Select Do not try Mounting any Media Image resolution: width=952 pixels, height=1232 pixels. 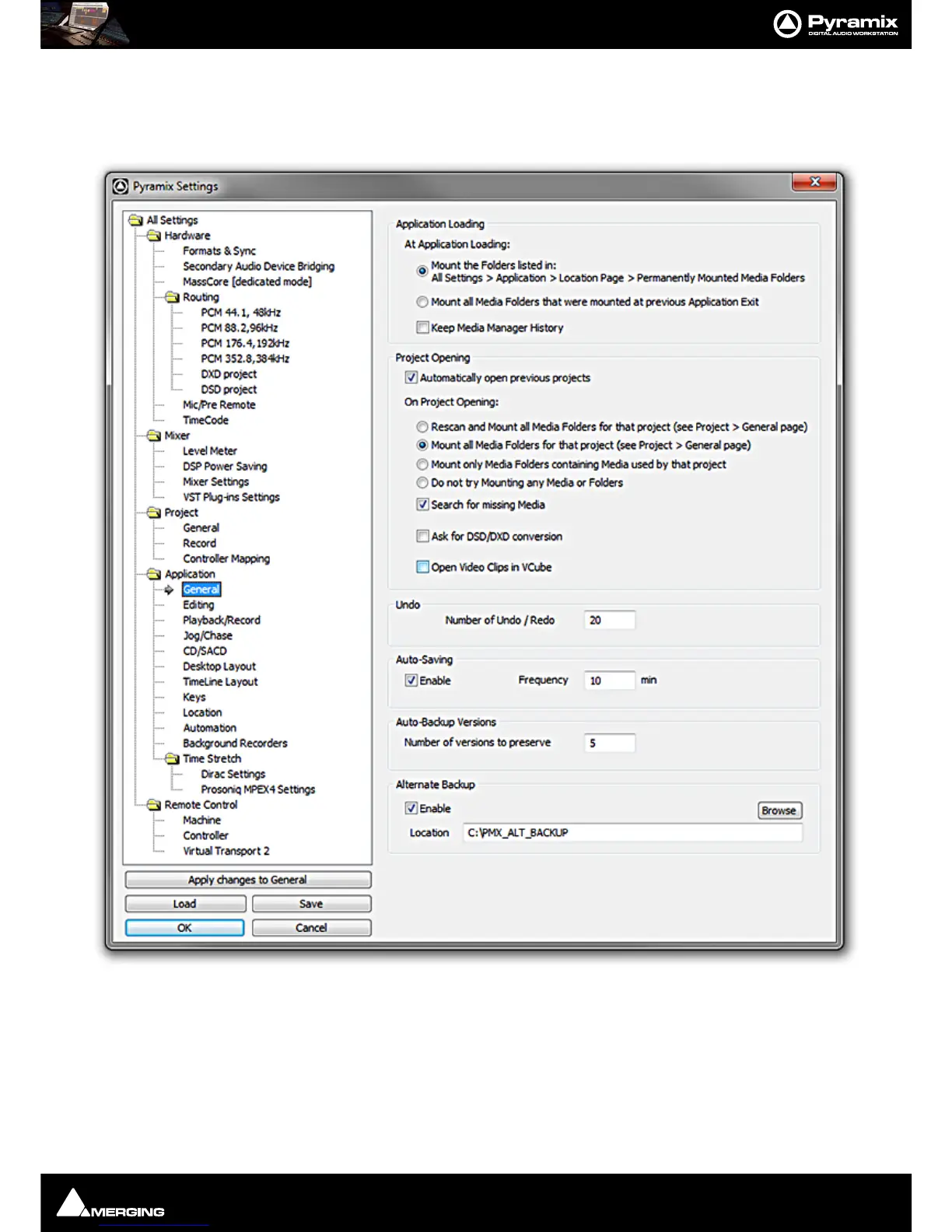pos(422,483)
